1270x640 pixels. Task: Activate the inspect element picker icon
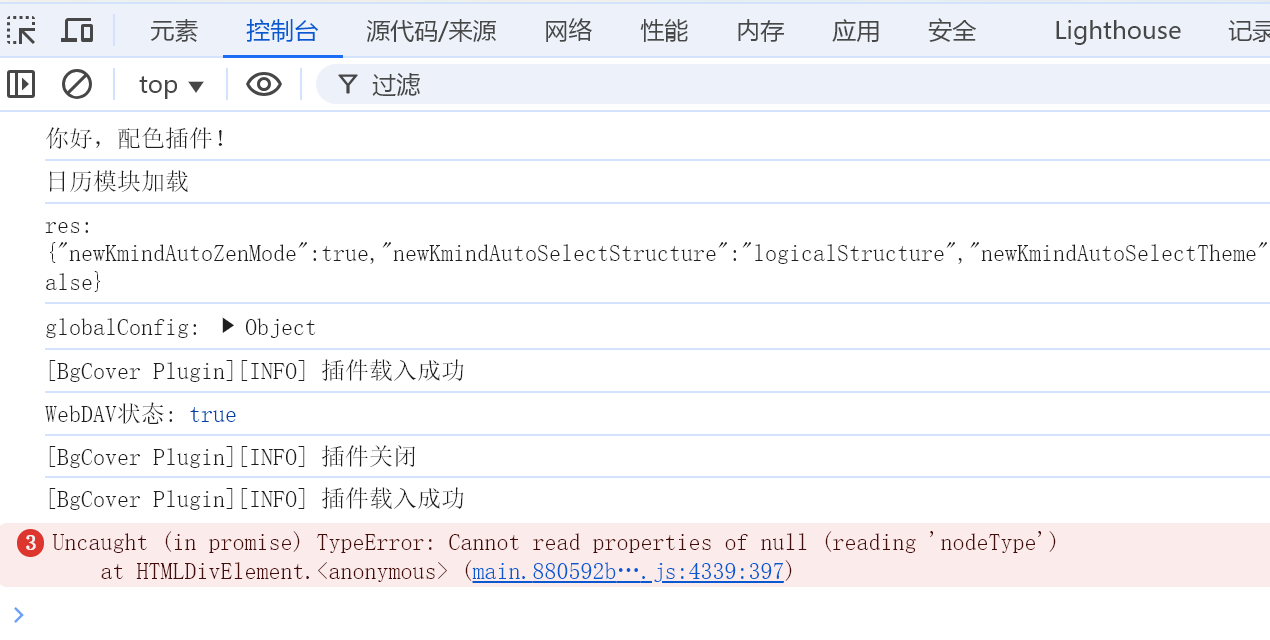click(22, 30)
